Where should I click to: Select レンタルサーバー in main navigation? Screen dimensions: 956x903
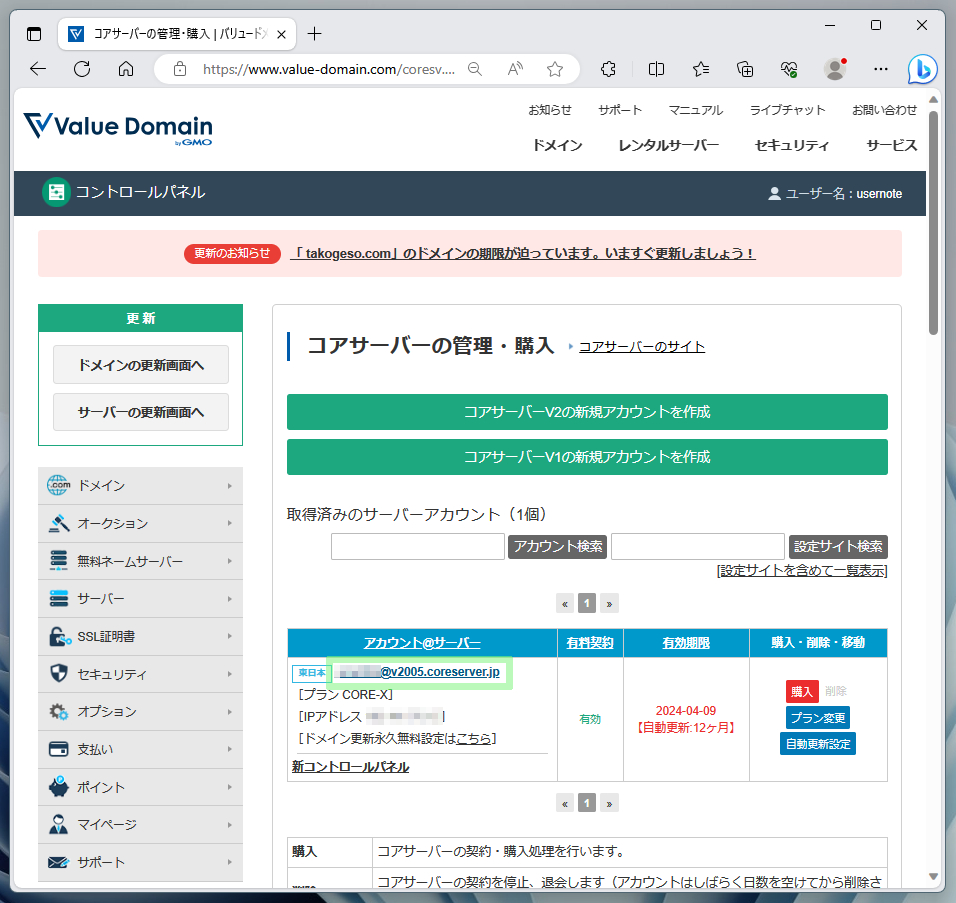[668, 145]
